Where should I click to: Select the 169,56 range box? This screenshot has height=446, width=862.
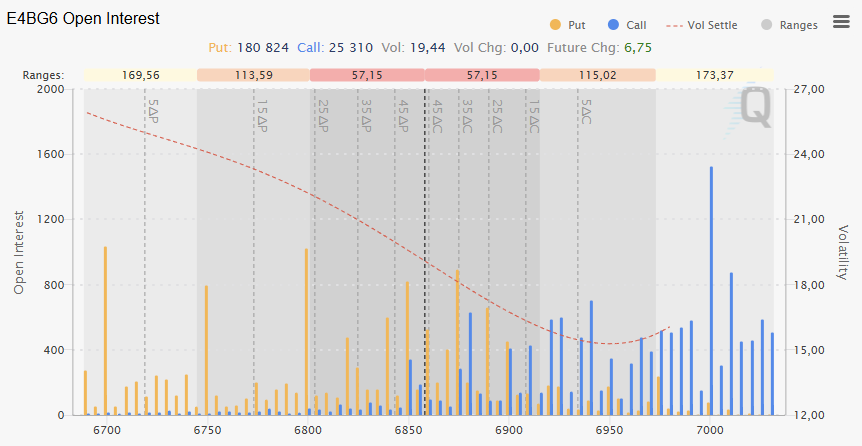tap(140, 75)
